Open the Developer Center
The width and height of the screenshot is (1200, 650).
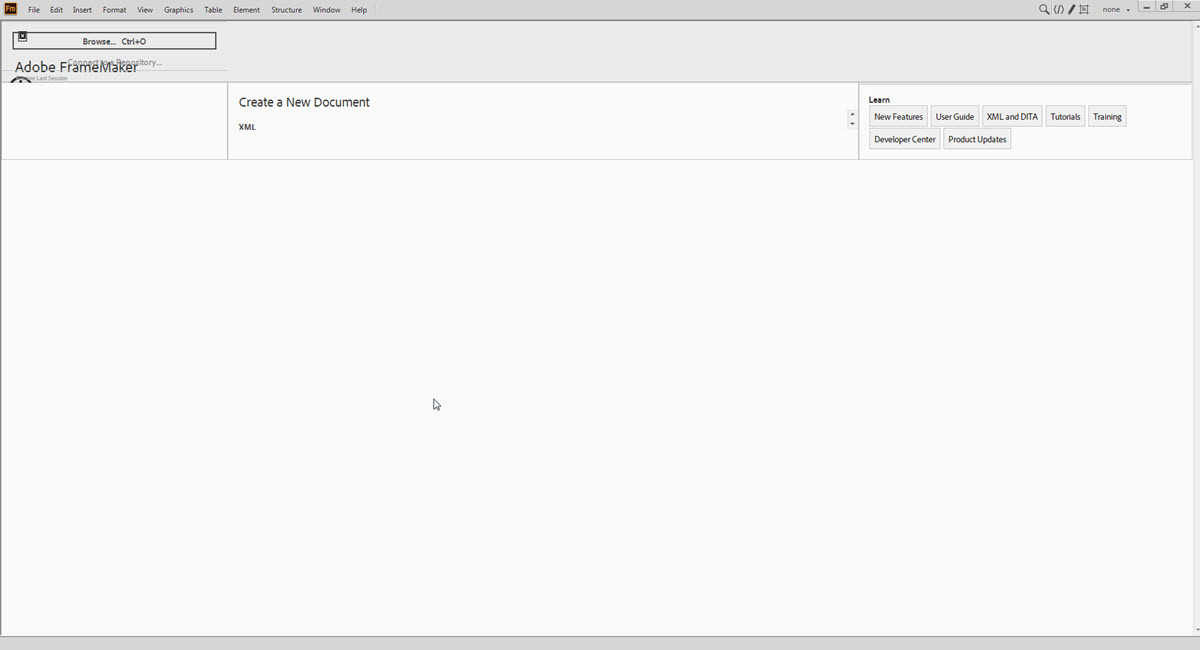[x=903, y=139]
